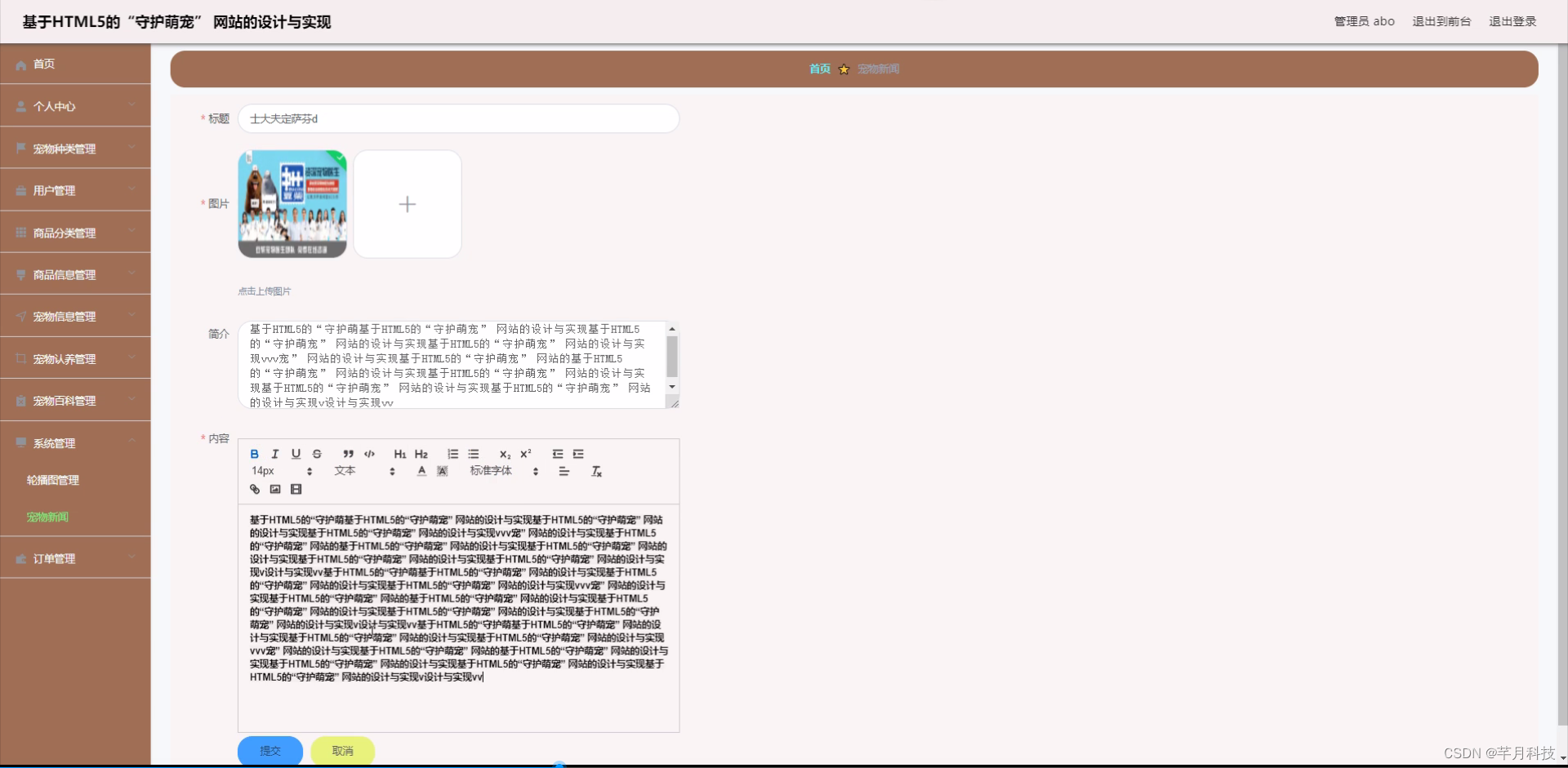Insert an ordered list

(x=452, y=454)
